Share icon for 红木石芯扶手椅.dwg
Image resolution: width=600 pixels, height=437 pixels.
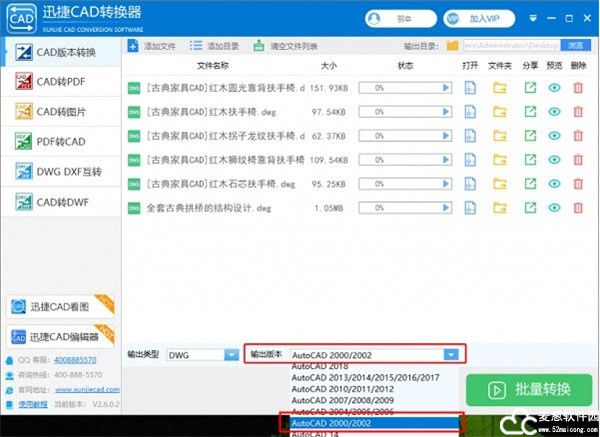tap(530, 184)
